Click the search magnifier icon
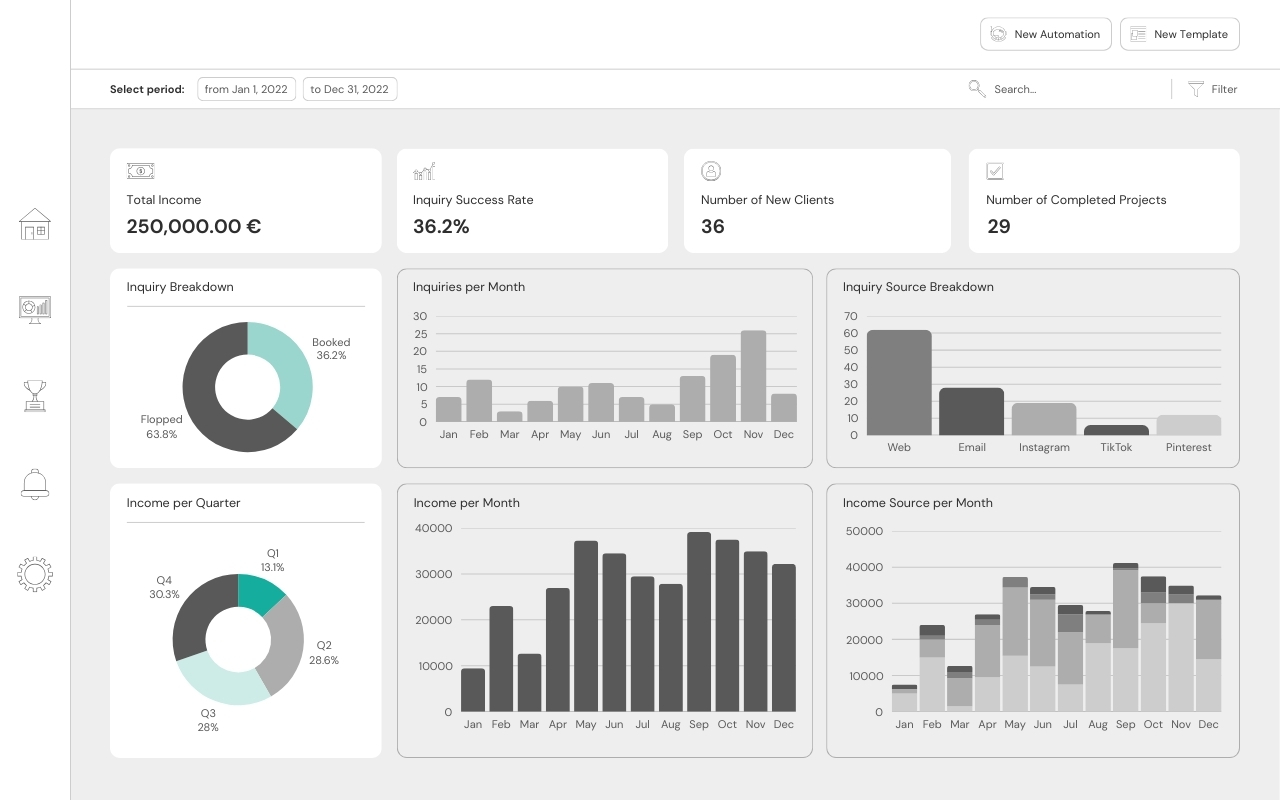This screenshot has width=1280, height=800. pyautogui.click(x=977, y=89)
